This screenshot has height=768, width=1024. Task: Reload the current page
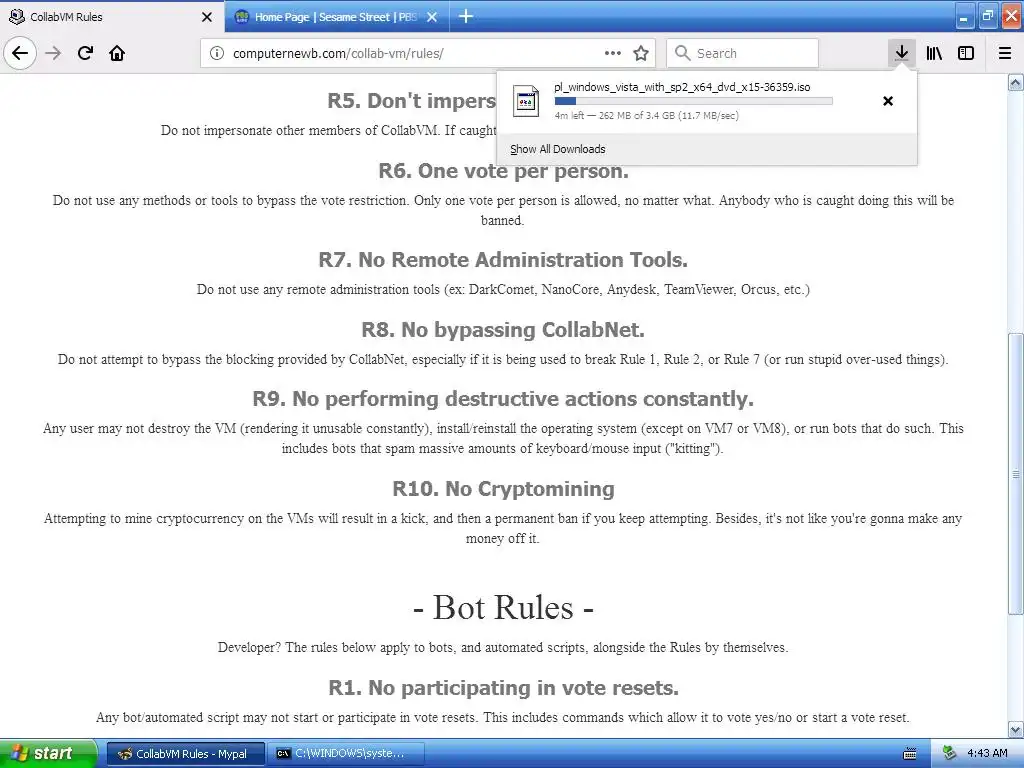click(85, 53)
